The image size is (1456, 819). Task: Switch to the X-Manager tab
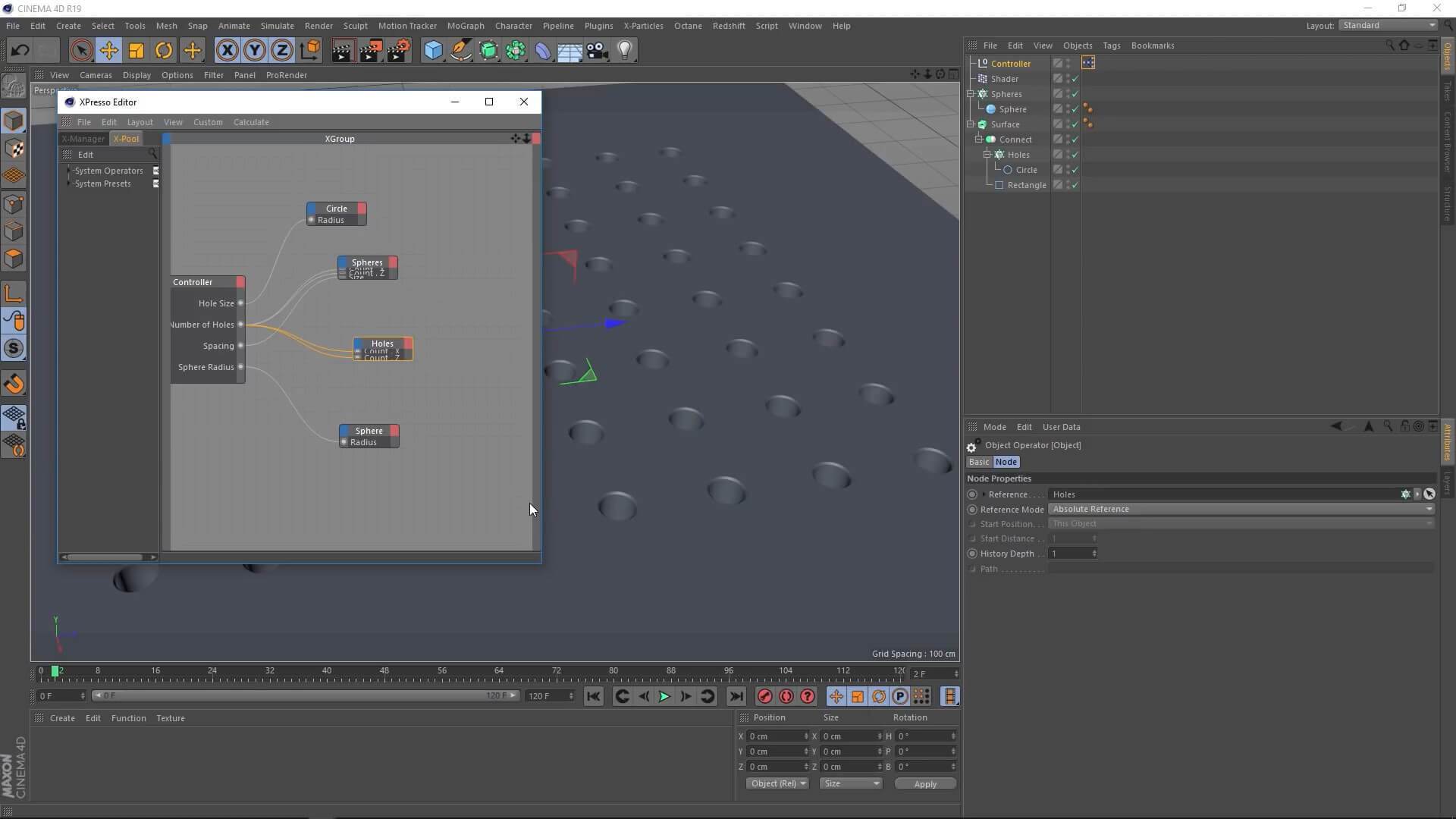coord(83,139)
